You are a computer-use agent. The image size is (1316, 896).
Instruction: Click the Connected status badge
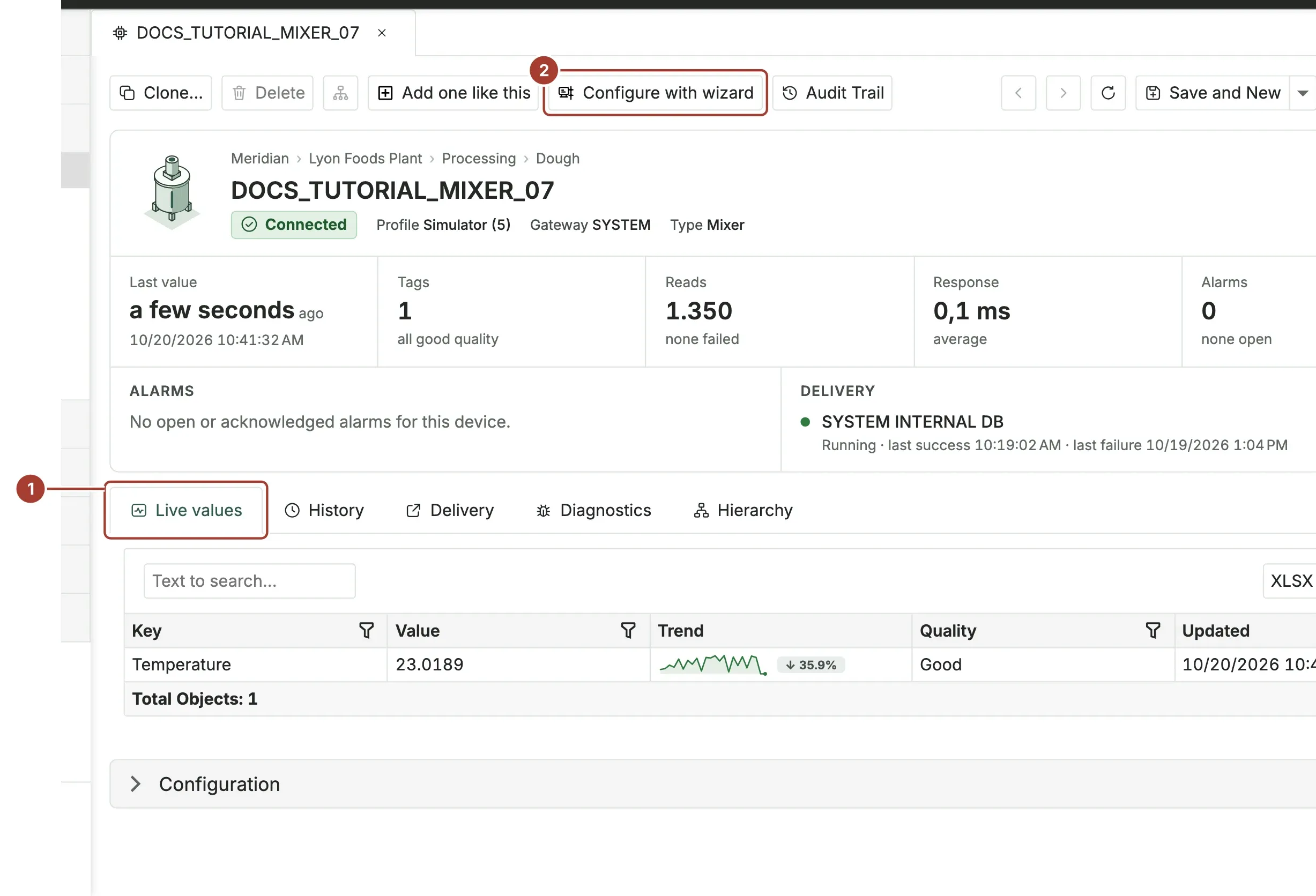[293, 225]
